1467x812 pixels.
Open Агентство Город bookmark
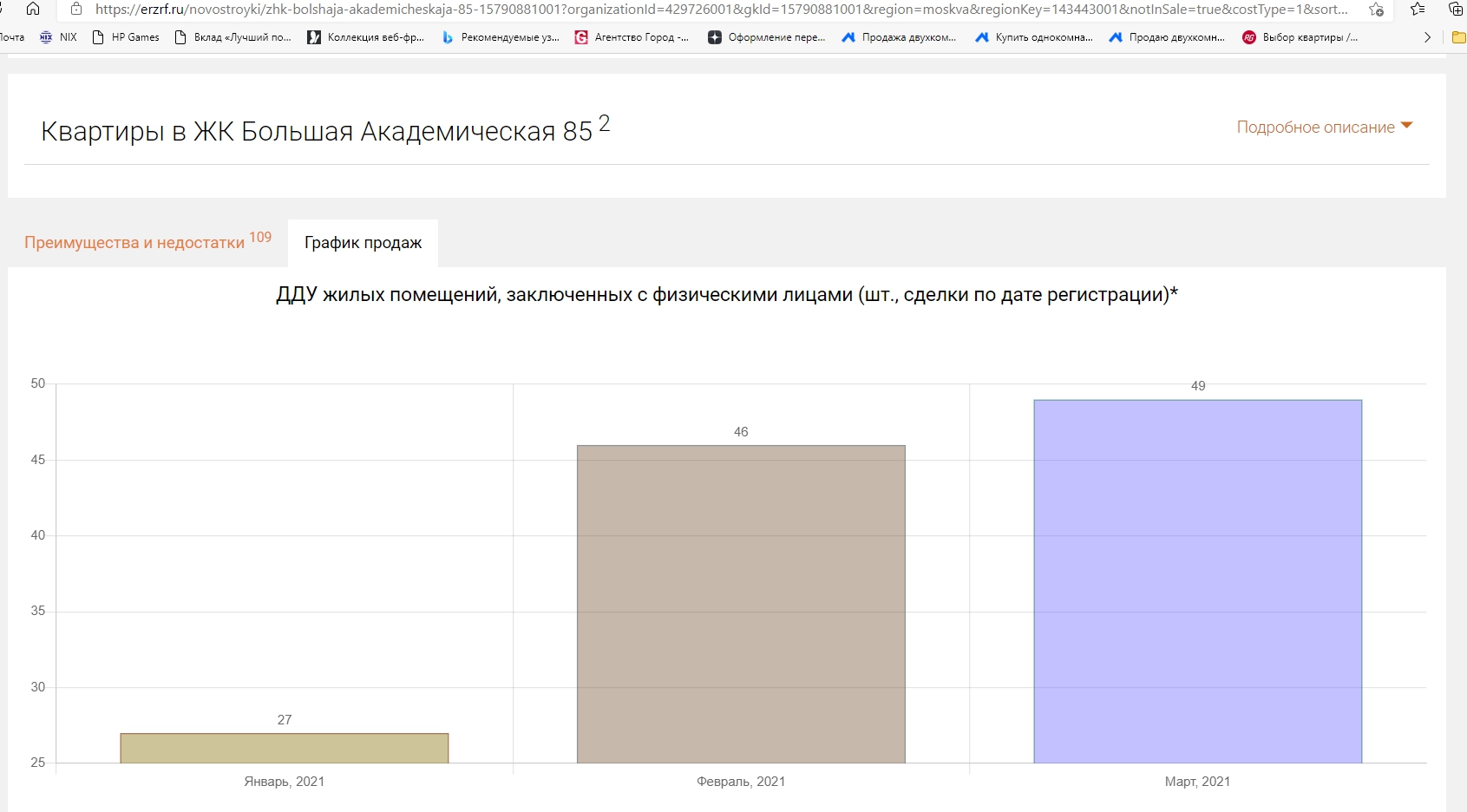pyautogui.click(x=632, y=37)
